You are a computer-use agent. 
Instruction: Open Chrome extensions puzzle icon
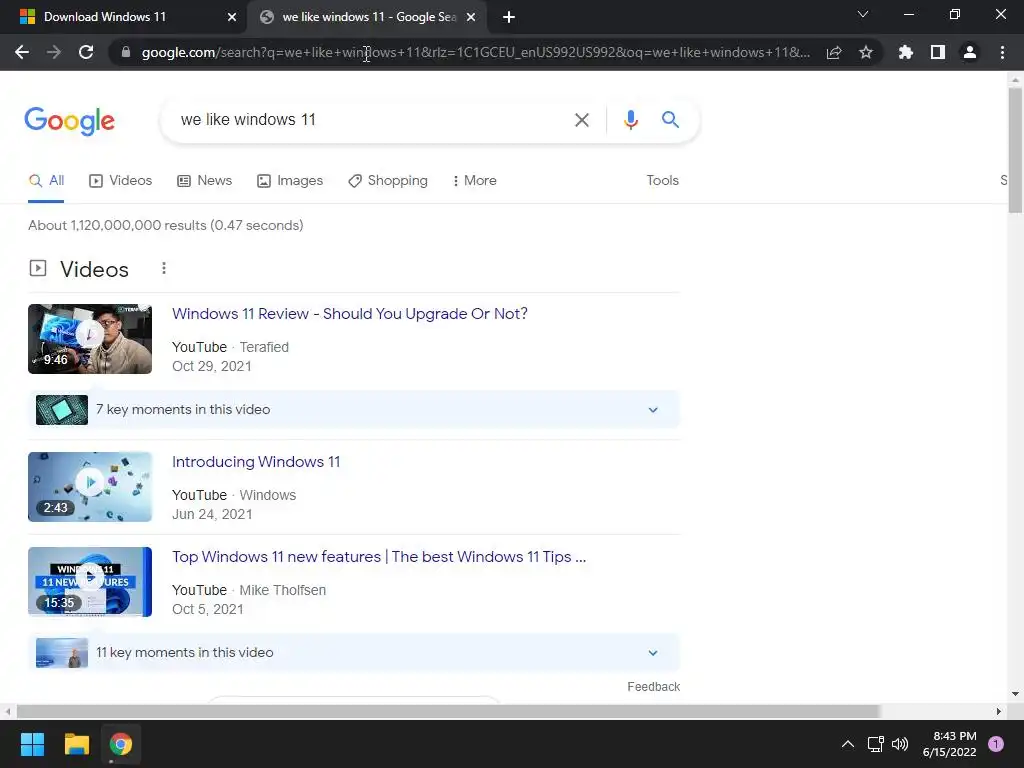click(906, 52)
